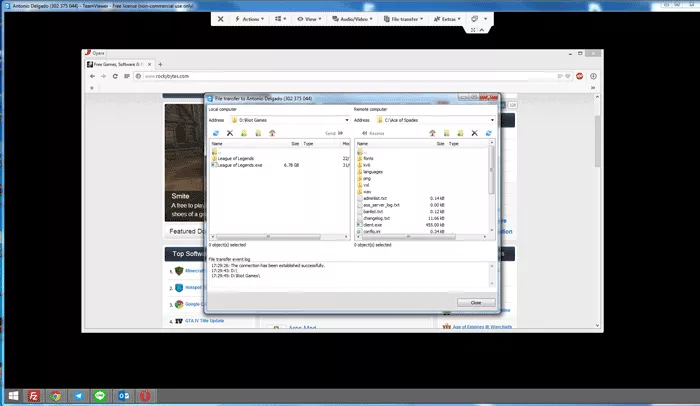Expand the remote Address dropdown C:\Ace of Spades
This screenshot has width=700, height=406.
pyautogui.click(x=492, y=120)
